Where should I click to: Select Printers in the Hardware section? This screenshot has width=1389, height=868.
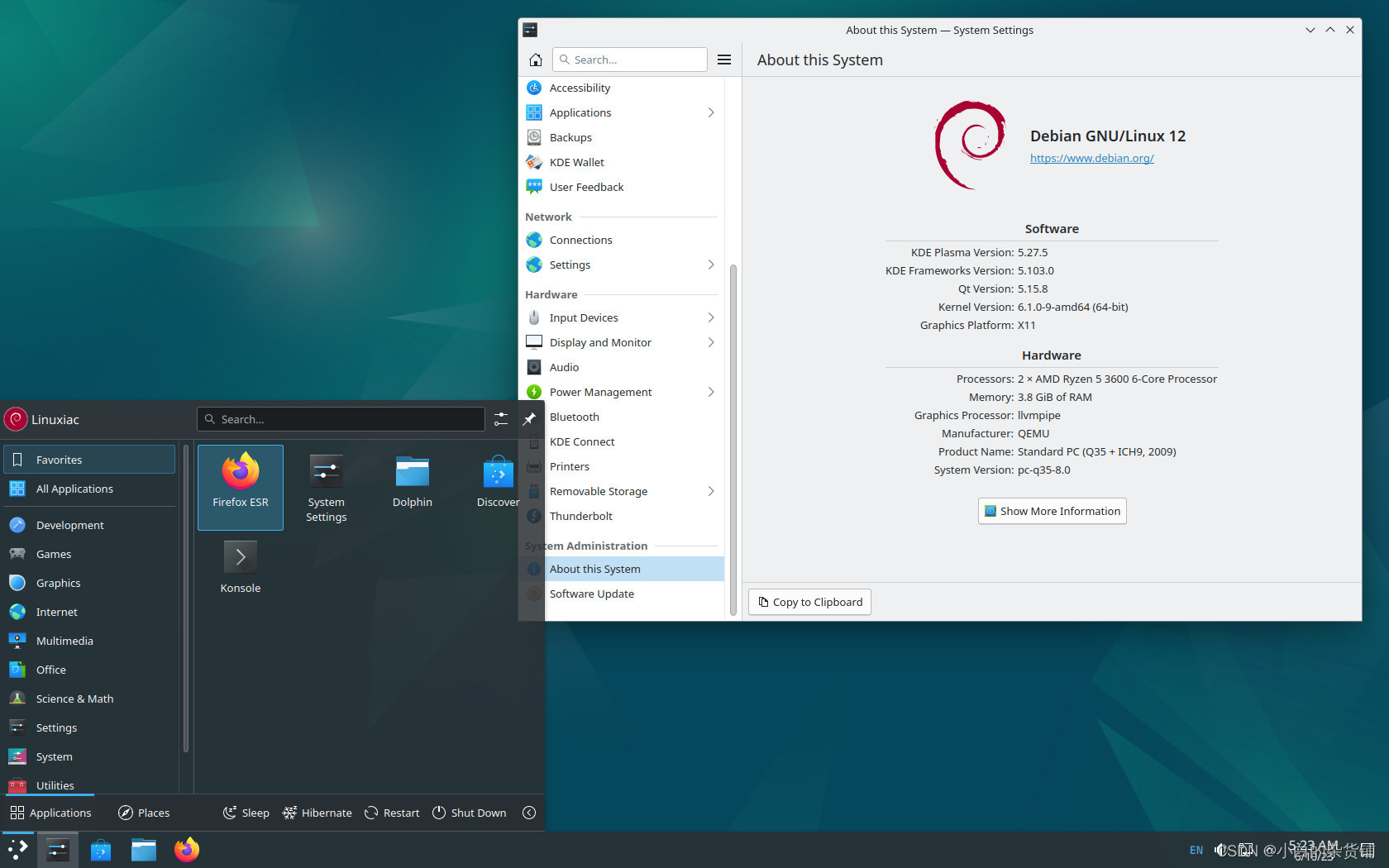pyautogui.click(x=569, y=466)
